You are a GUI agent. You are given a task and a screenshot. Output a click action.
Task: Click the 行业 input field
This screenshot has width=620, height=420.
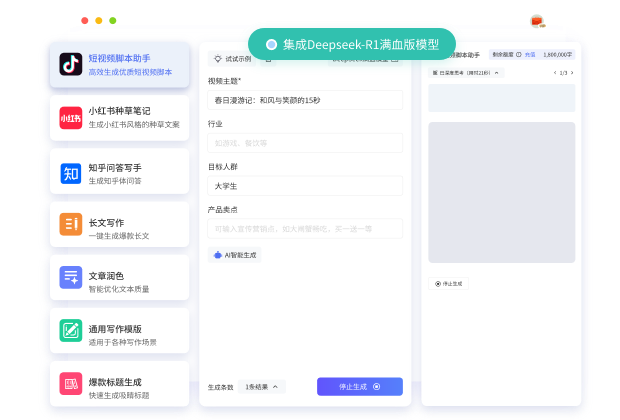click(305, 143)
